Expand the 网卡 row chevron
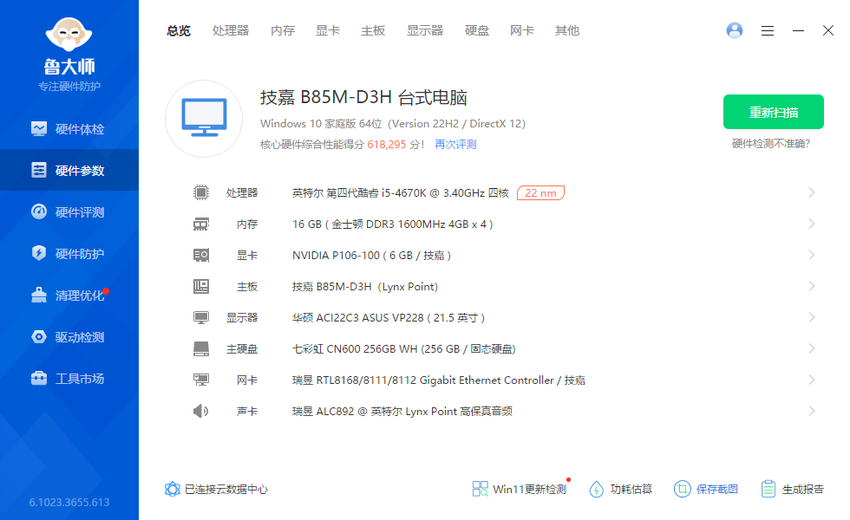The width and height of the screenshot is (850, 520). [812, 380]
